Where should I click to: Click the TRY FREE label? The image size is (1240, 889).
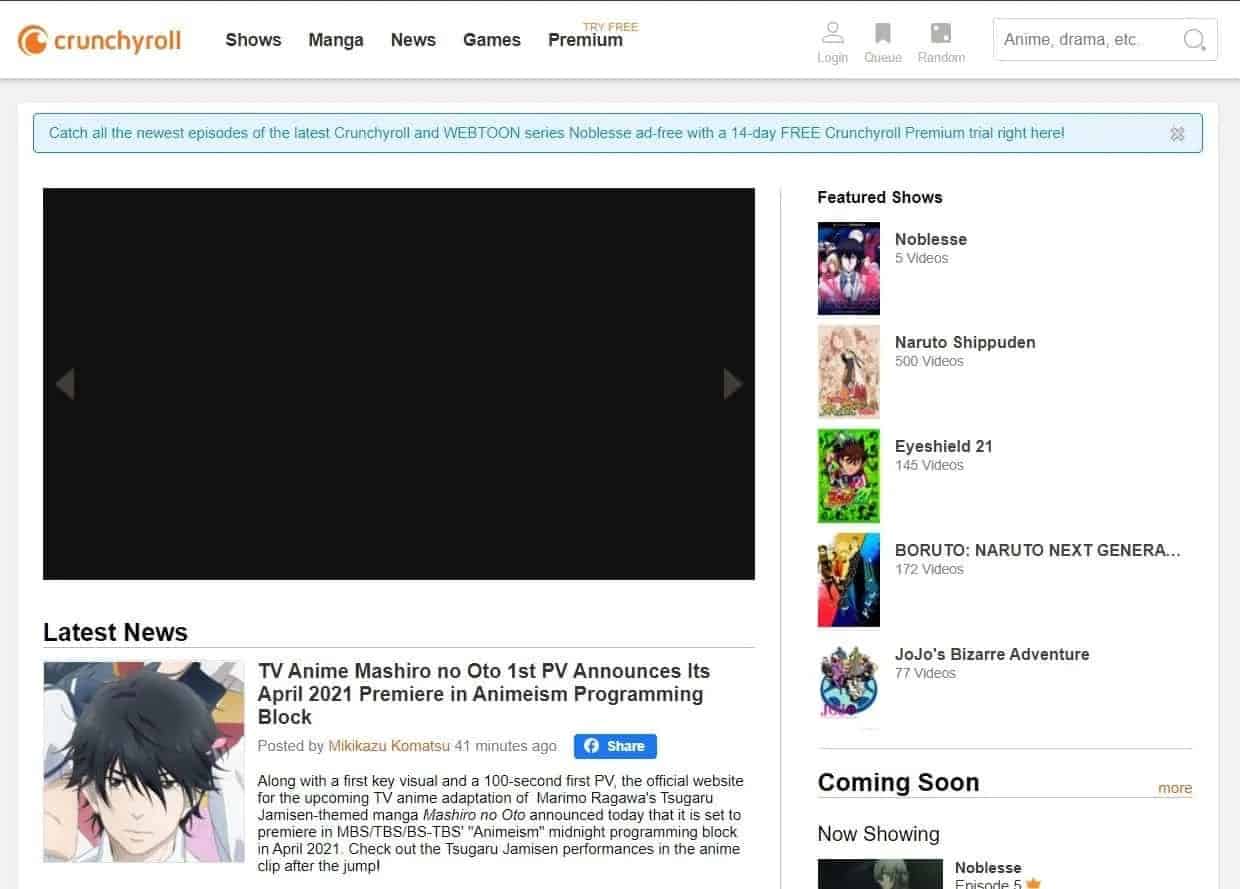click(x=610, y=27)
